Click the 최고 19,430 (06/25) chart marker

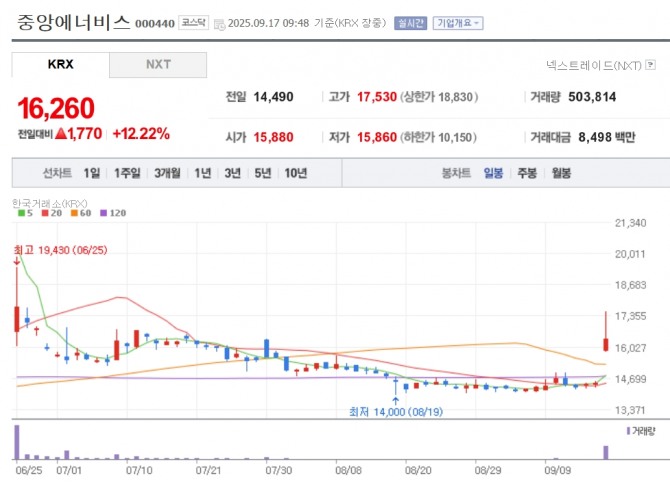60,250
